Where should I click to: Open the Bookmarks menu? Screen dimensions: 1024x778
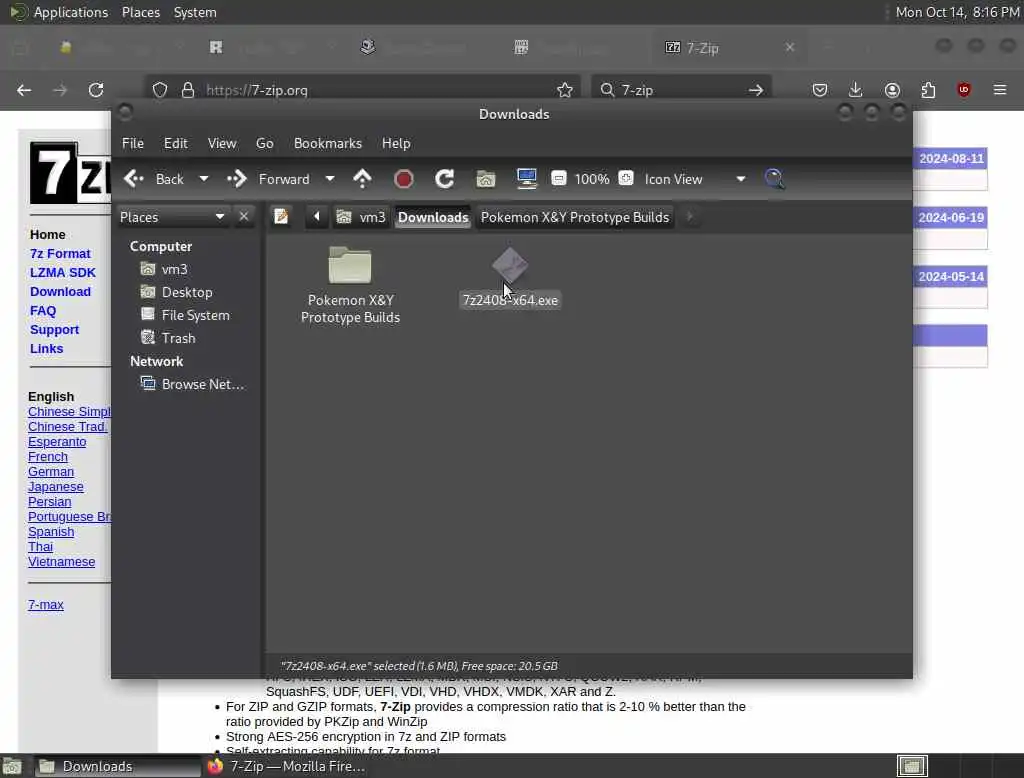tap(328, 143)
